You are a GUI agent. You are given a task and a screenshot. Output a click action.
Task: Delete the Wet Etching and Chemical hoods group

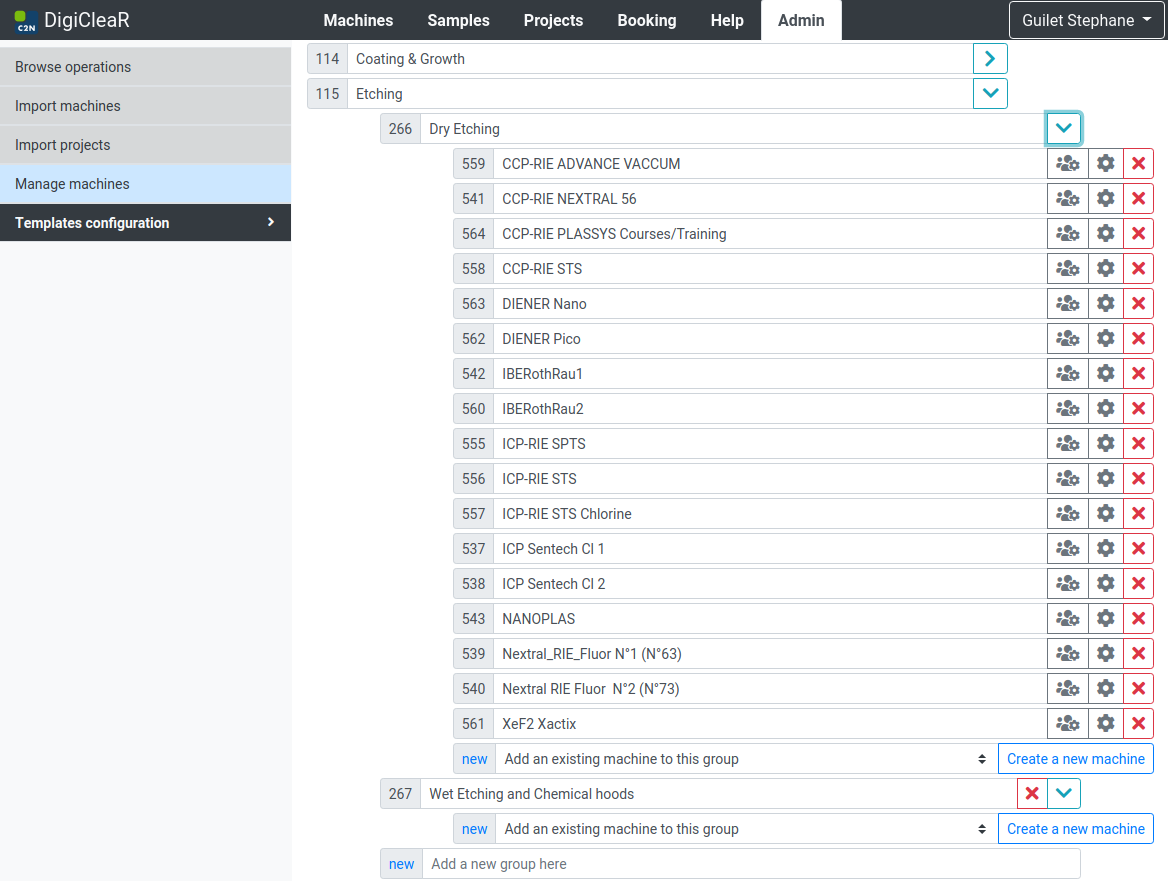pyautogui.click(x=1032, y=794)
